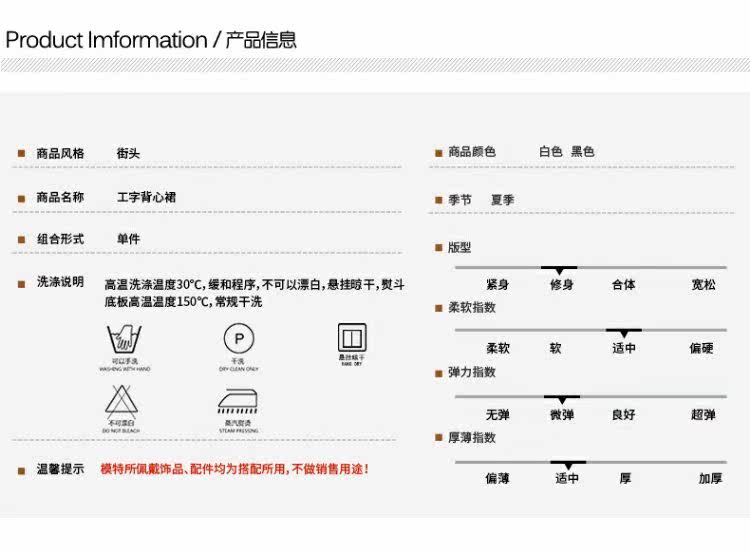Click the 宽松 fit option
Screen dimensions: 750x553
click(x=704, y=285)
